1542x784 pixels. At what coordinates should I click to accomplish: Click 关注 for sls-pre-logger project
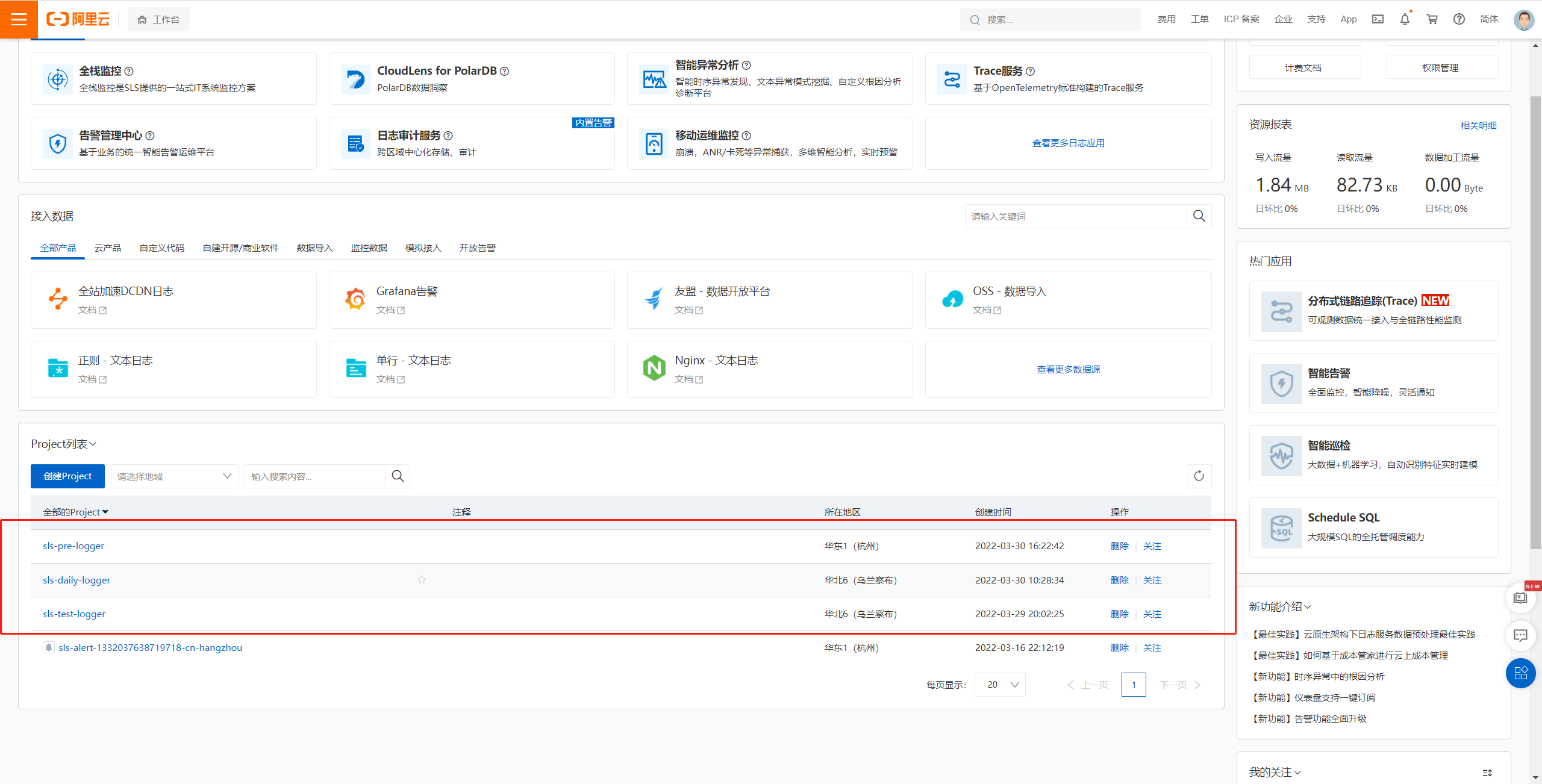click(x=1152, y=546)
